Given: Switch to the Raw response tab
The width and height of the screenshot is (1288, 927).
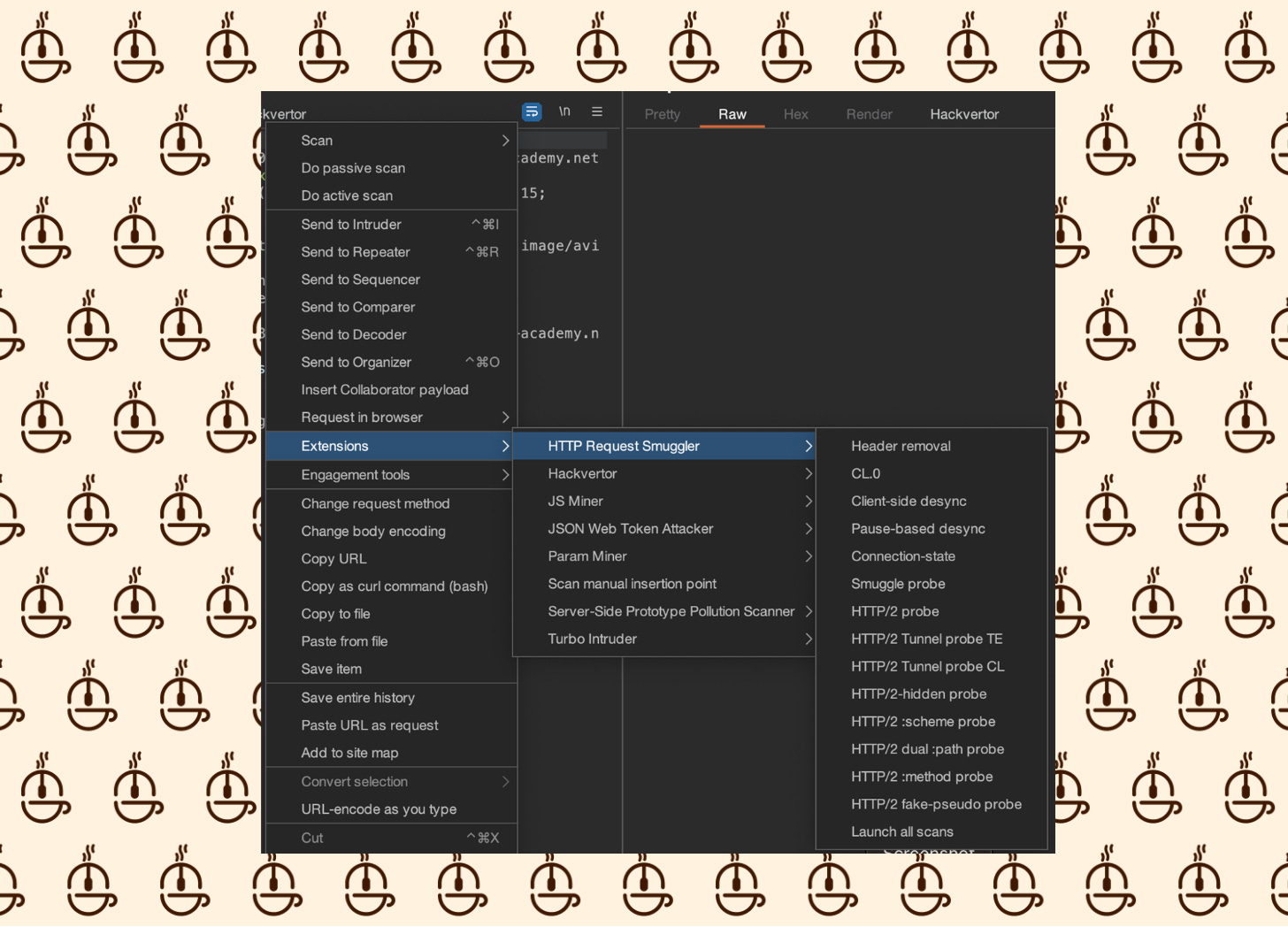Looking at the screenshot, I should point(732,114).
